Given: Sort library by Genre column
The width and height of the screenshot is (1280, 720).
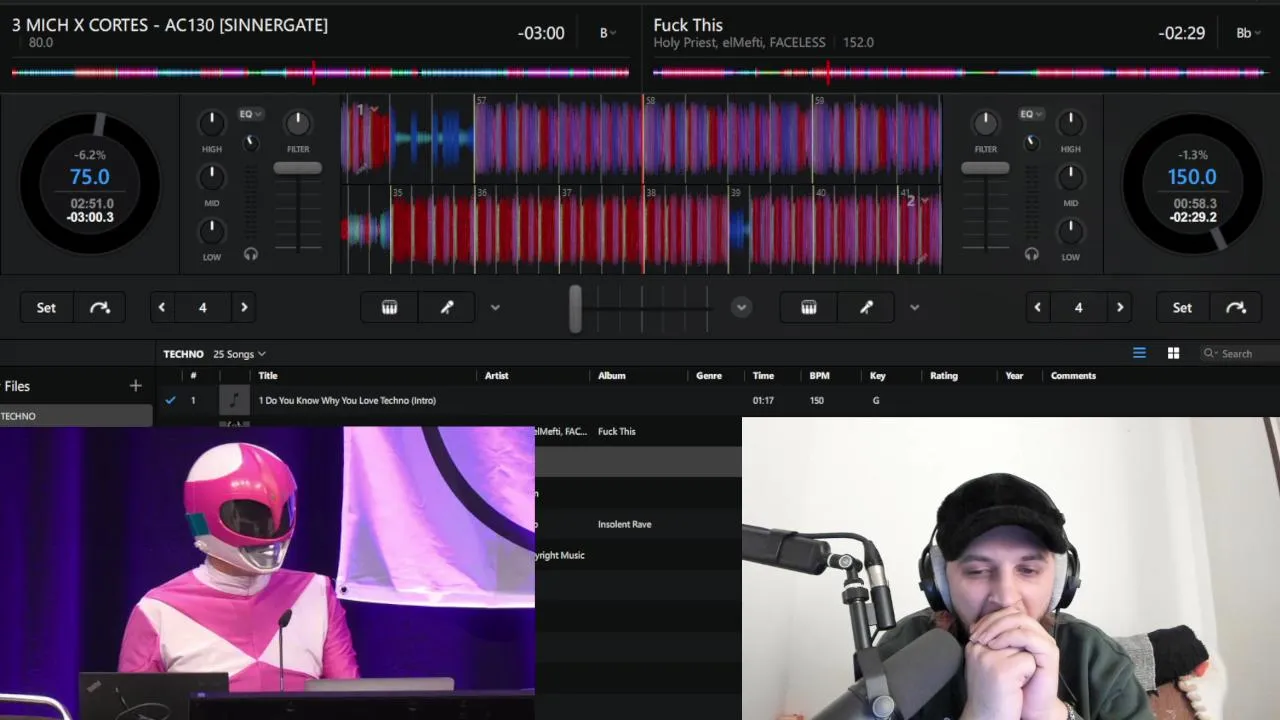Looking at the screenshot, I should tap(709, 376).
